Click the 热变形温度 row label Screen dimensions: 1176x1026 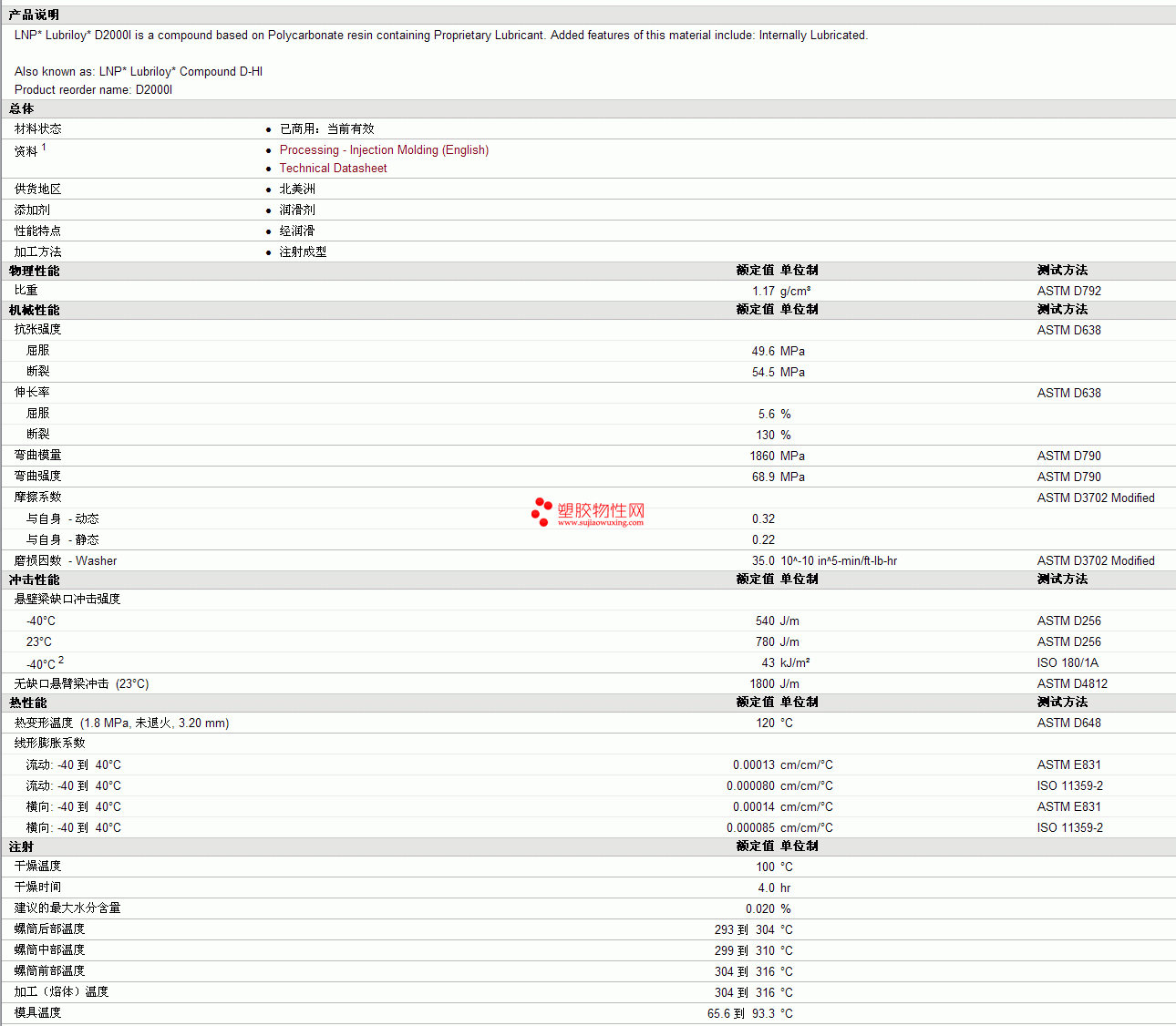pos(122,723)
